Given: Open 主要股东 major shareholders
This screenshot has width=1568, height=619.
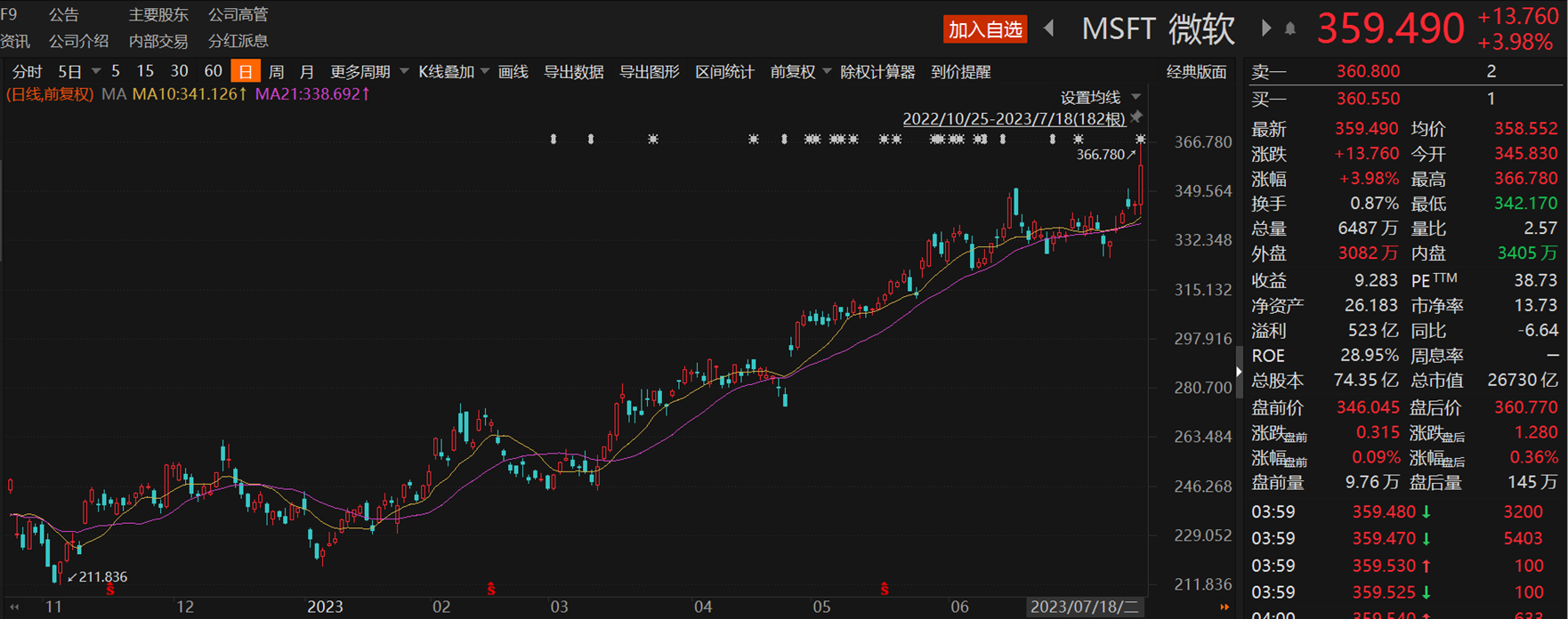Looking at the screenshot, I should coord(158,14).
